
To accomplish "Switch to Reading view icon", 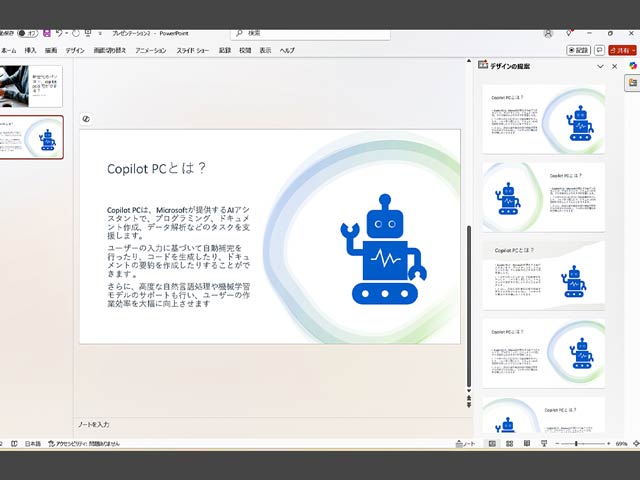I will pyautogui.click(x=527, y=444).
